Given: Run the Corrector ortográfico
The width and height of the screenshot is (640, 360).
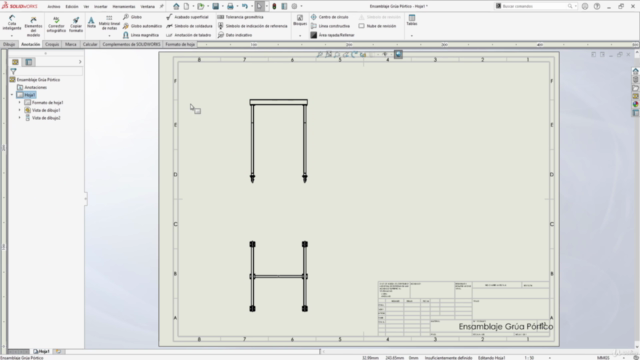Looking at the screenshot, I should click(x=56, y=24).
